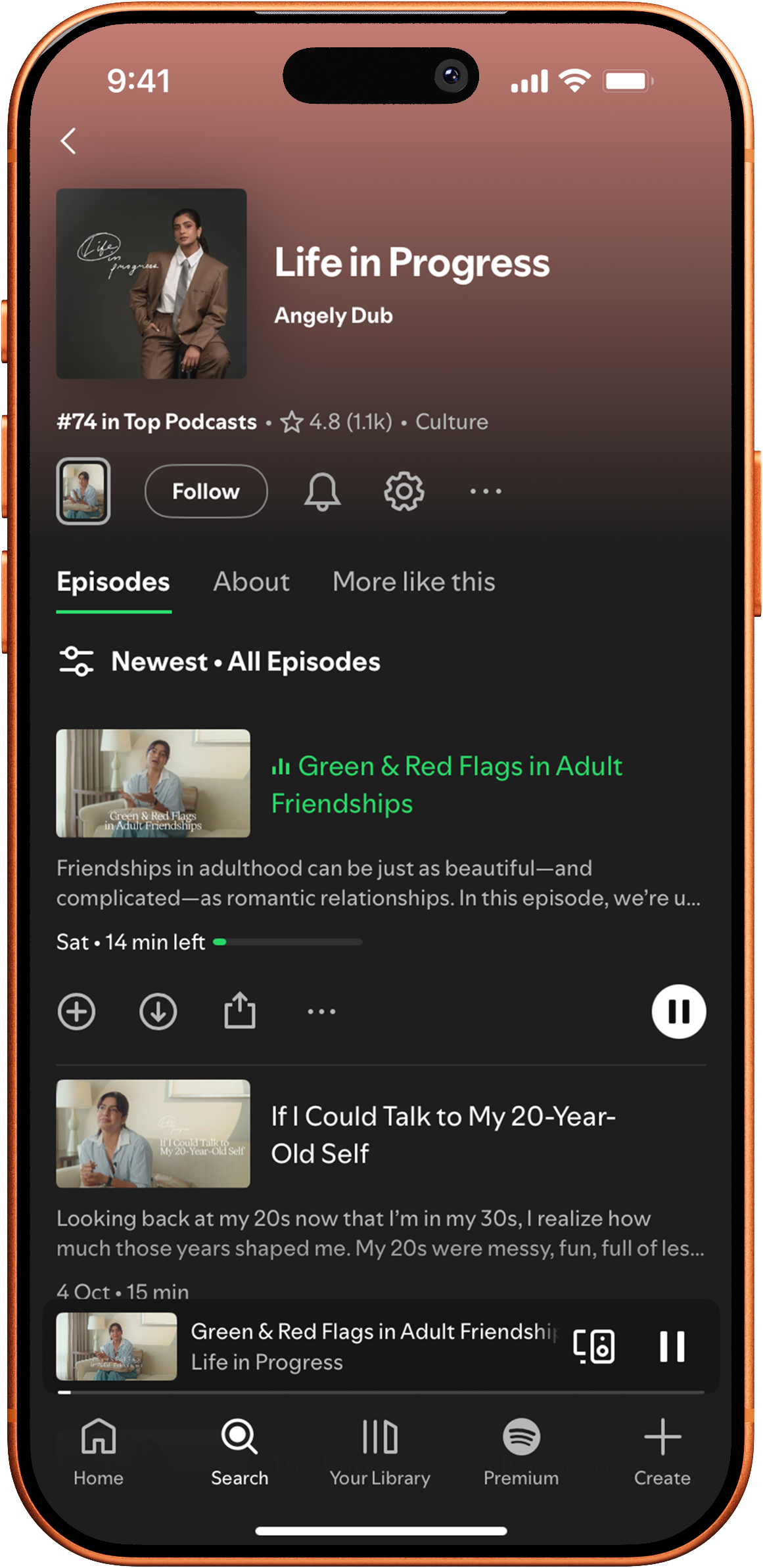
Task: Open the Premium tab
Action: [x=521, y=1452]
